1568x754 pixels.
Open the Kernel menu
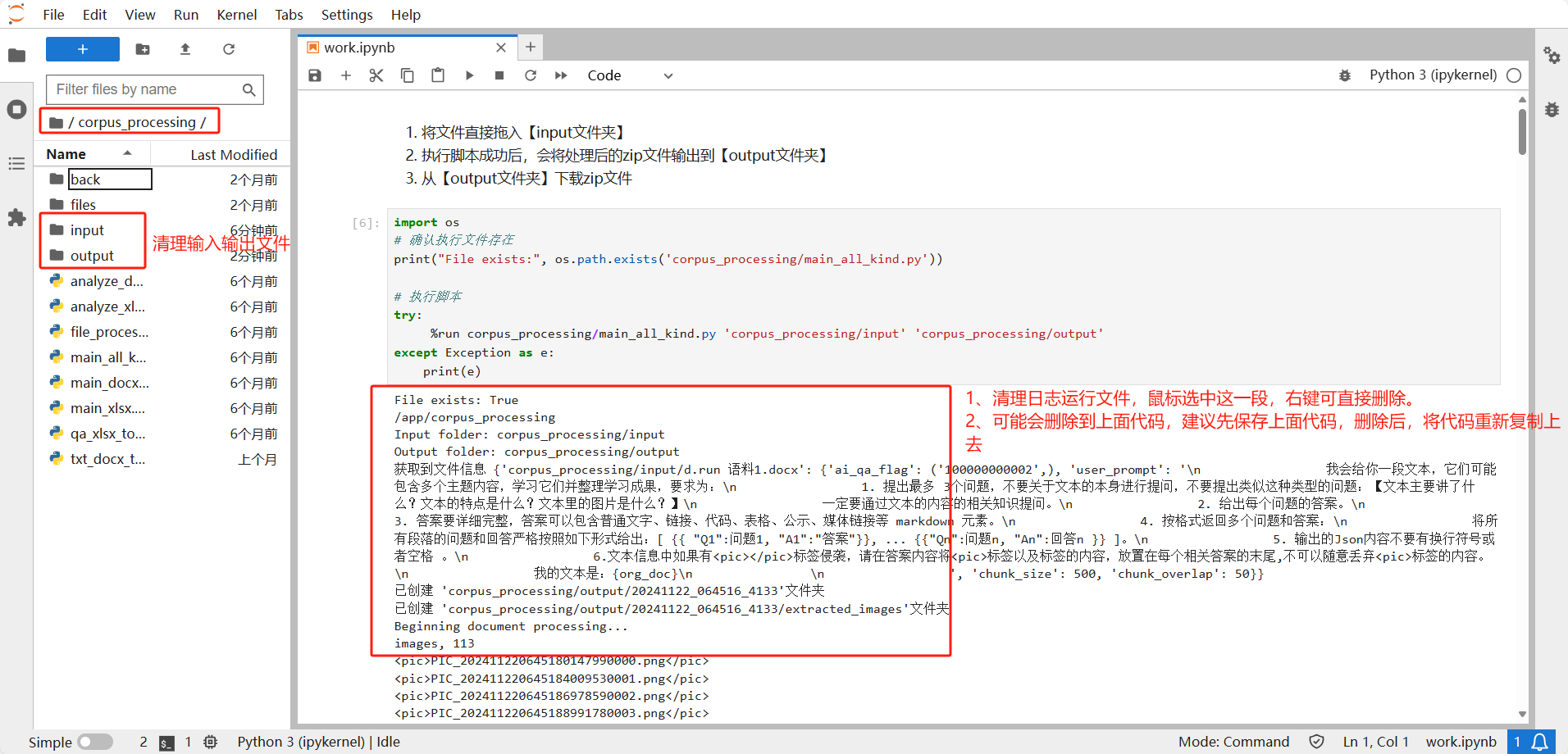click(x=236, y=15)
